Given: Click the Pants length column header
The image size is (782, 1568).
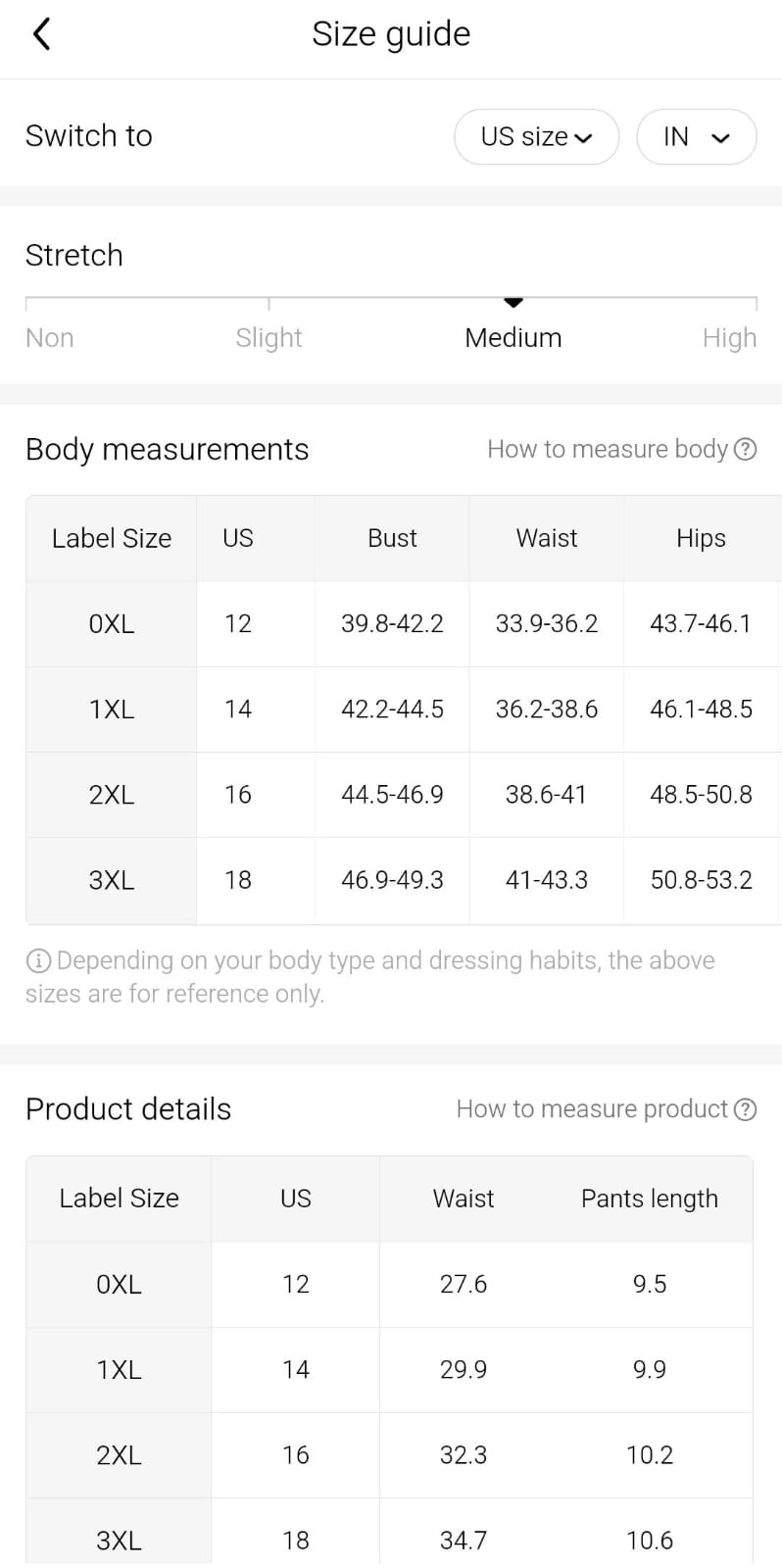Looking at the screenshot, I should [649, 1198].
